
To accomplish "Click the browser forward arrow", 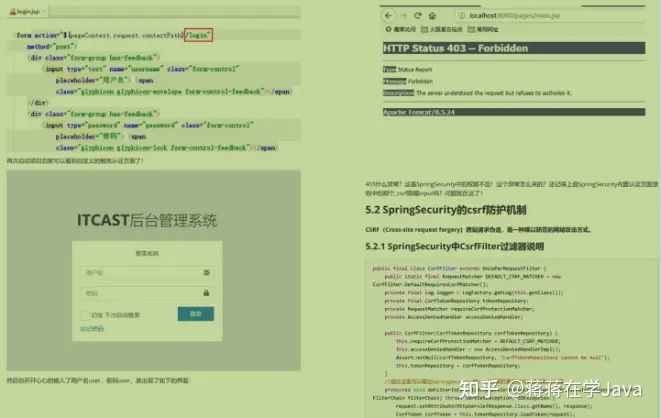I will 403,16.
